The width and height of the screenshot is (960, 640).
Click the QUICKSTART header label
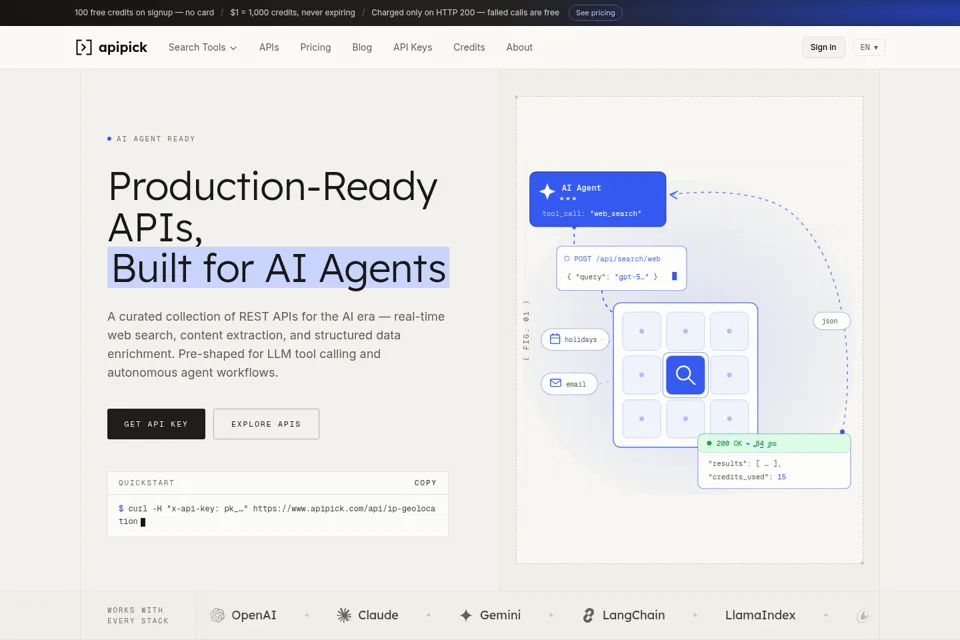point(146,483)
